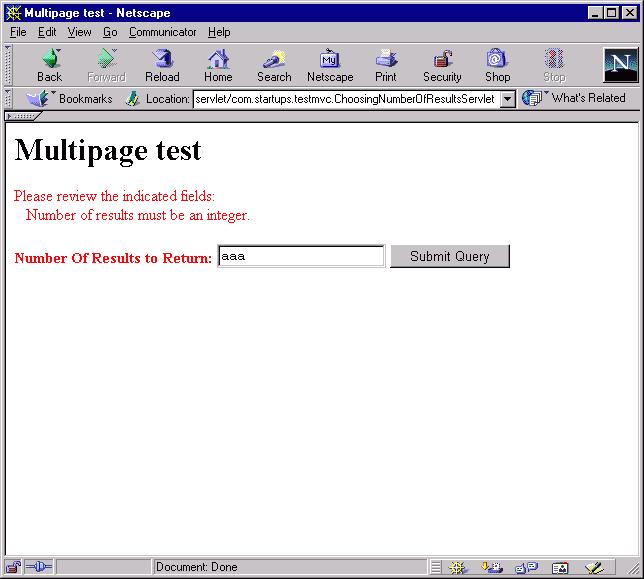Viewport: 644px width, 579px height.
Task: Open Composer from the component bar
Action: click(x=593, y=567)
